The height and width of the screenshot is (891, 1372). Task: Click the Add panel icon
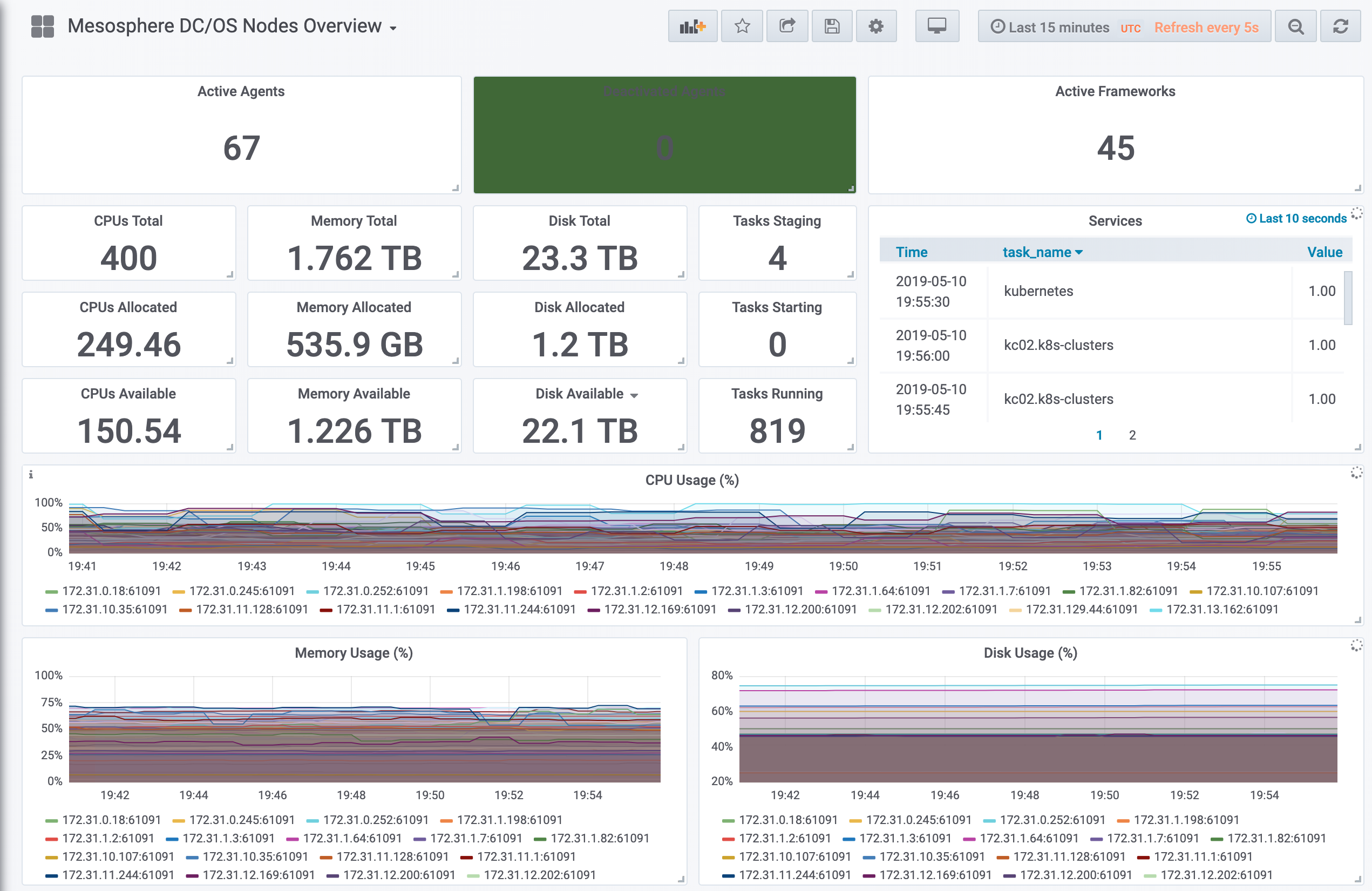[692, 26]
